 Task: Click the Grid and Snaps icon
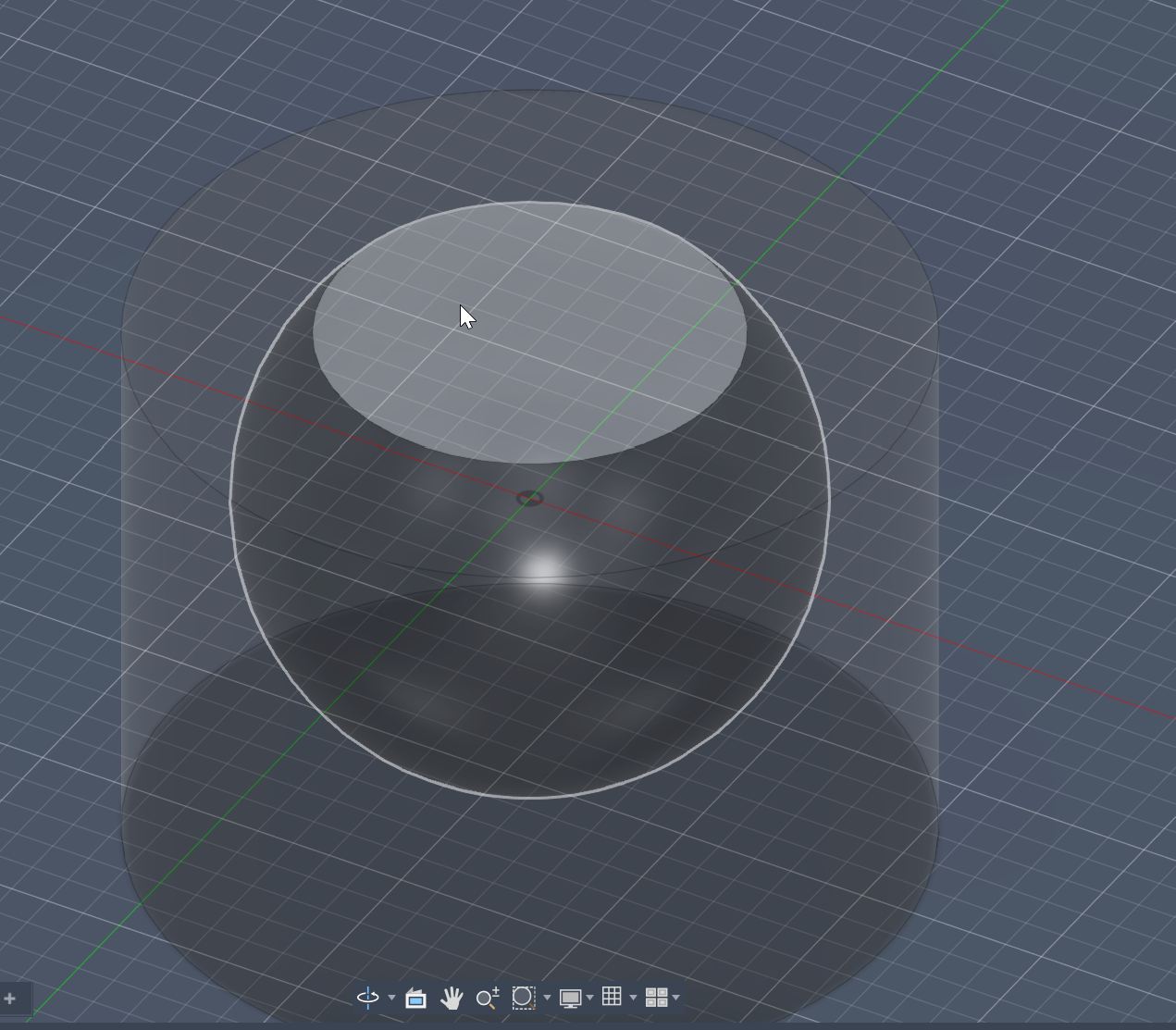tap(613, 998)
